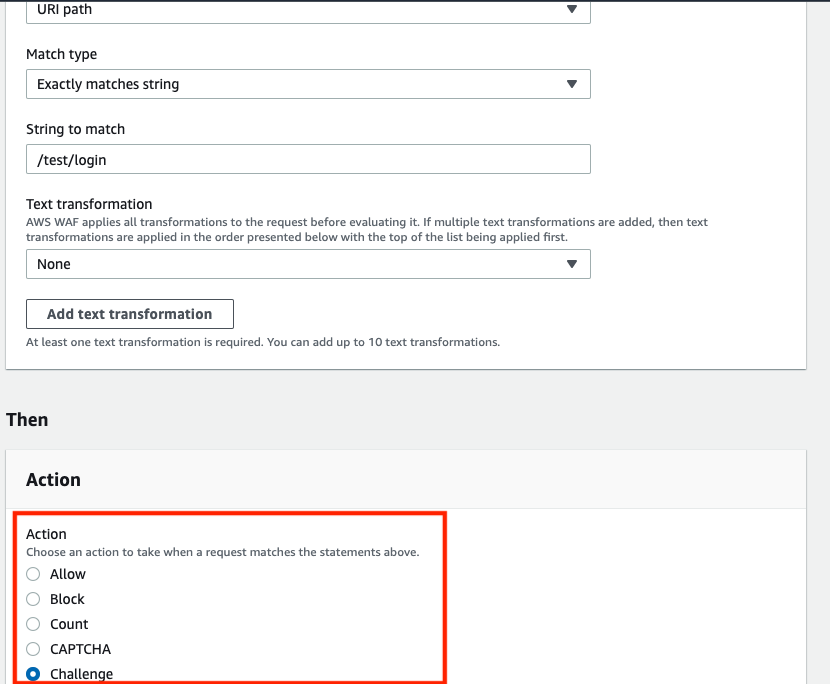Click the Match type label
Viewport: 830px width, 684px height.
click(x=61, y=54)
